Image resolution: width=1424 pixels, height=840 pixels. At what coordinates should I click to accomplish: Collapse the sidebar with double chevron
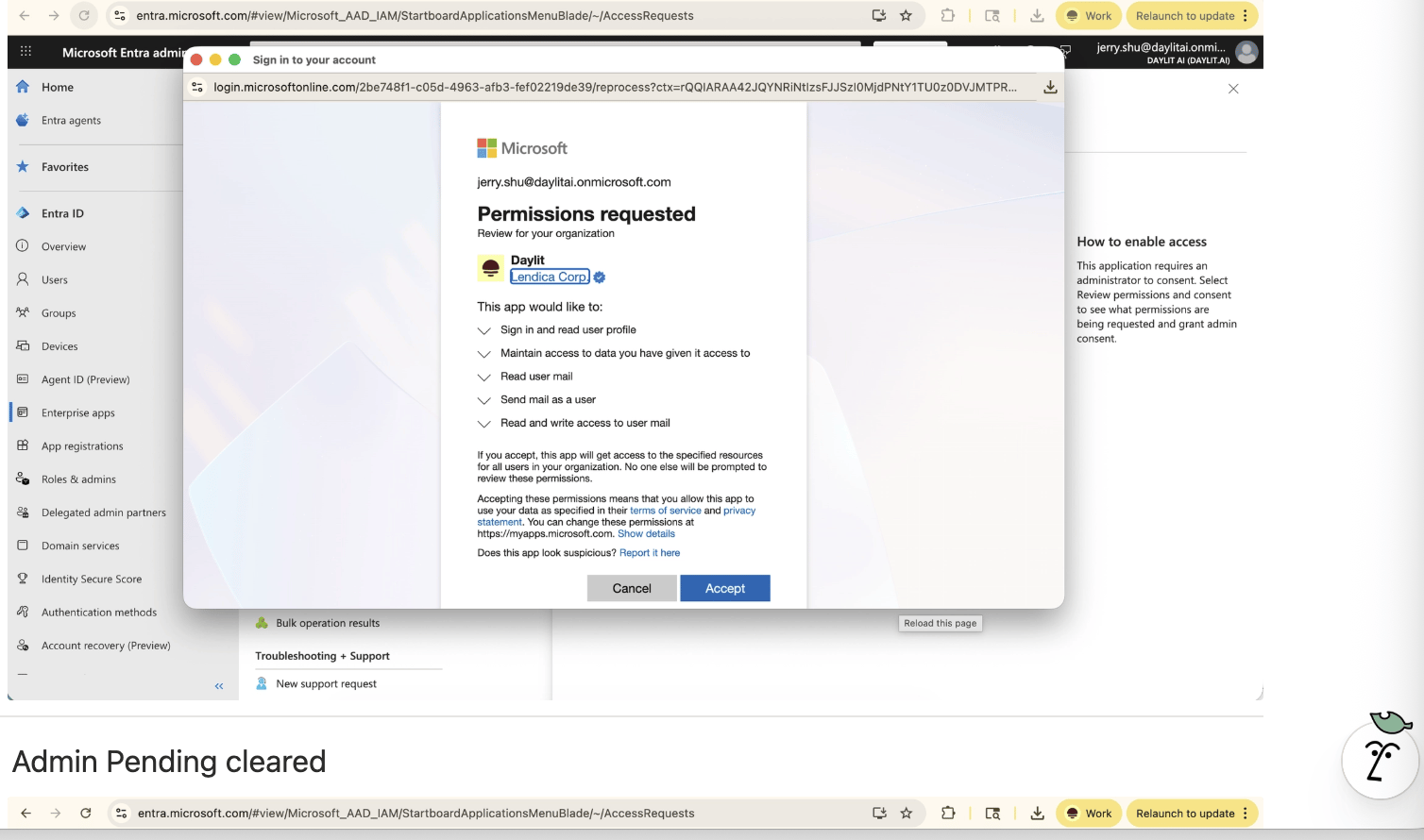(219, 686)
